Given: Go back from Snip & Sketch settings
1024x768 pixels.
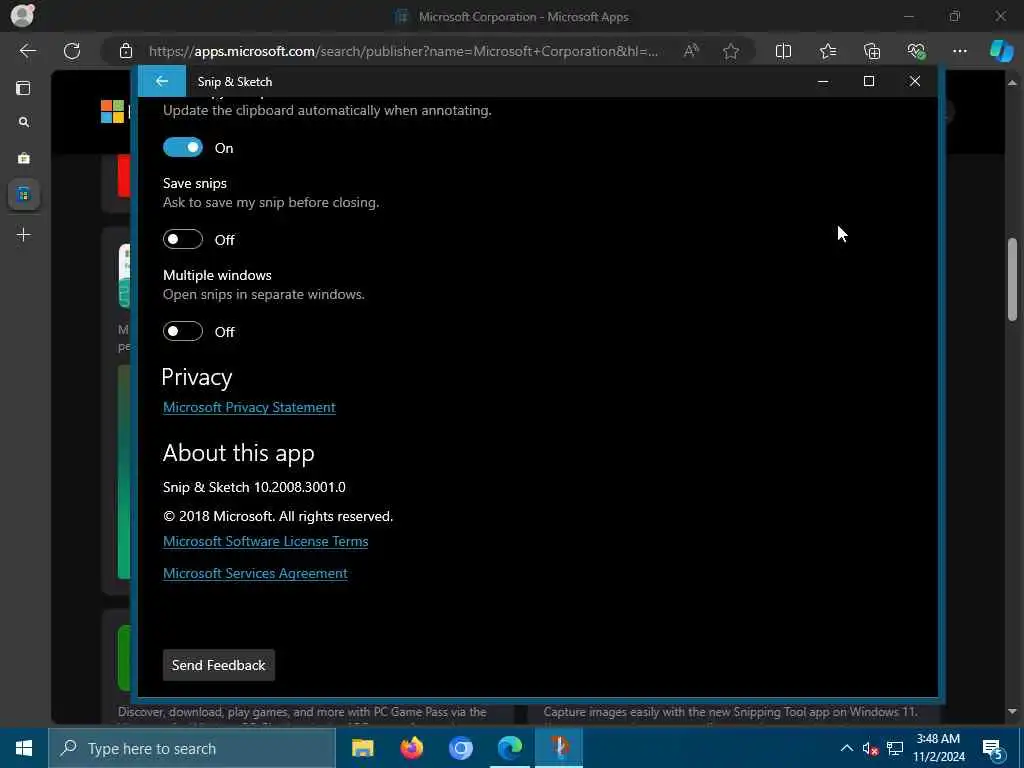Looking at the screenshot, I should click(x=161, y=81).
